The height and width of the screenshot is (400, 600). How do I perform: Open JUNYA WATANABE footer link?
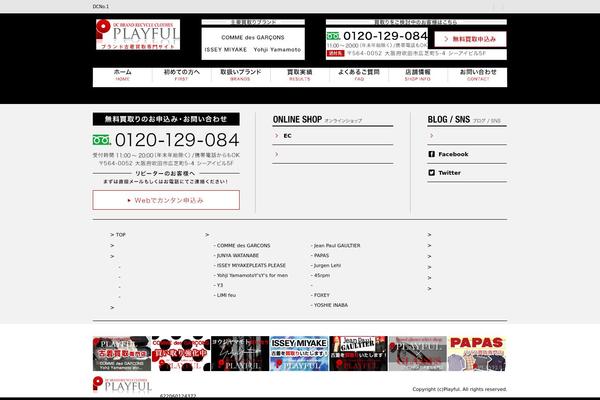(238, 255)
